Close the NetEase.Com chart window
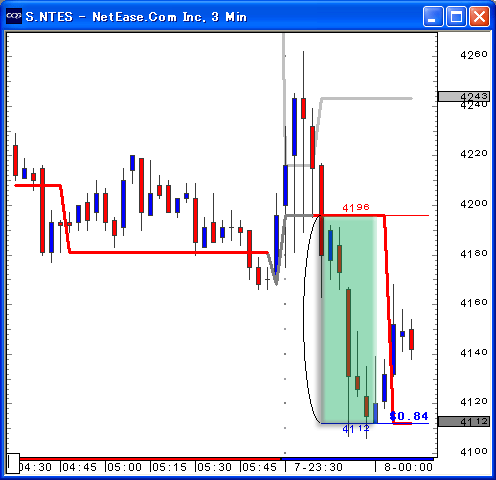The width and height of the screenshot is (496, 480). click(x=479, y=16)
